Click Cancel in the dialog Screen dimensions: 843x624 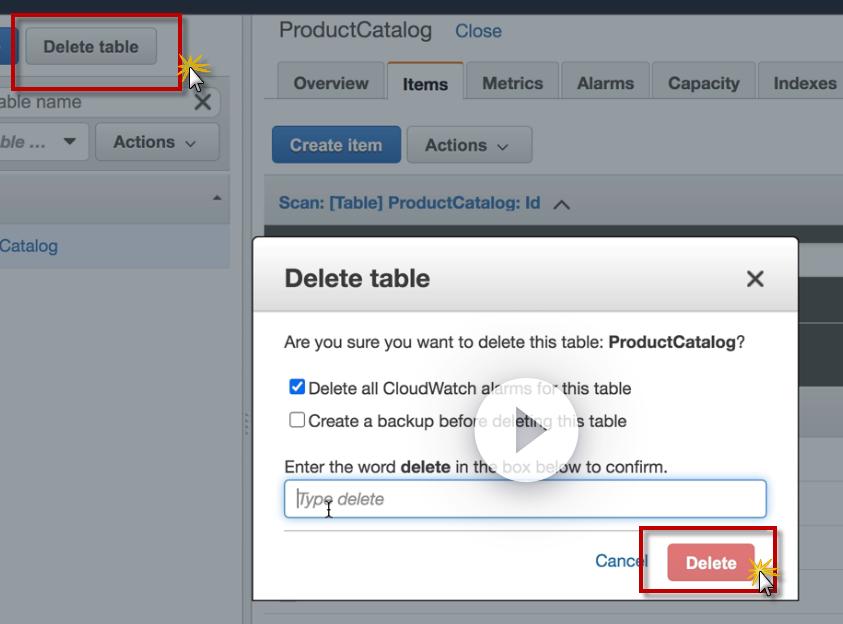(620, 561)
